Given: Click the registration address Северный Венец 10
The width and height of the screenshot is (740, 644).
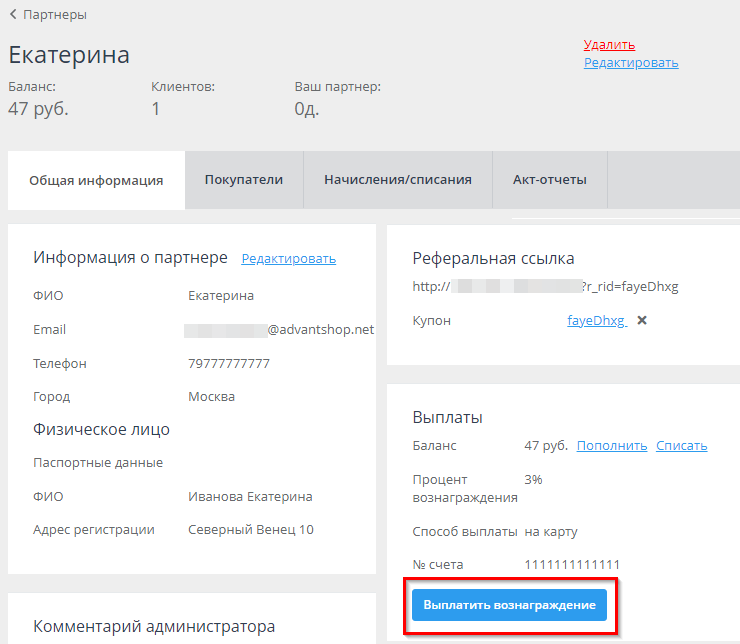Looking at the screenshot, I should click(250, 529).
